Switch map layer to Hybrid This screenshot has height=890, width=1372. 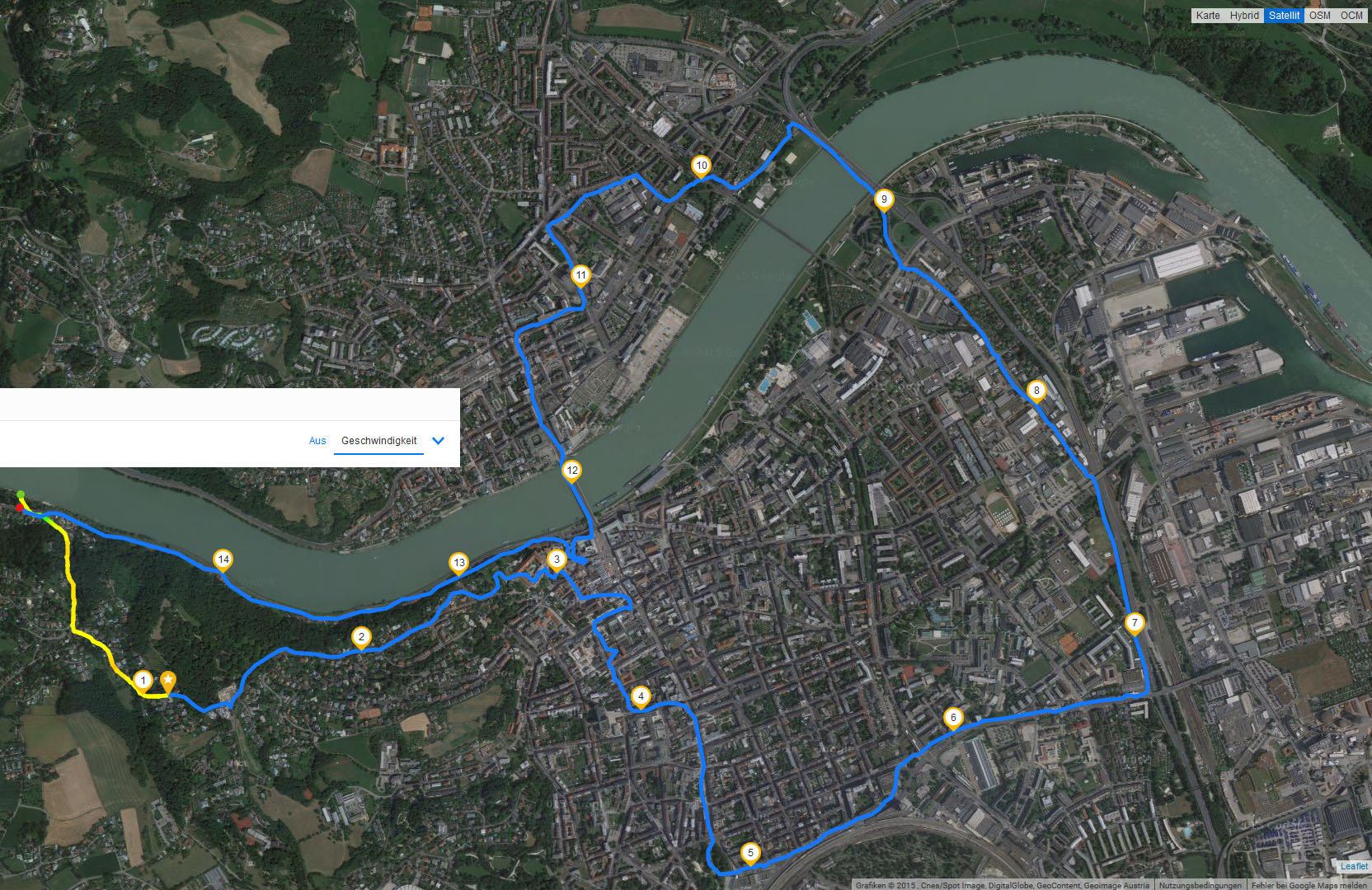[x=1244, y=15]
